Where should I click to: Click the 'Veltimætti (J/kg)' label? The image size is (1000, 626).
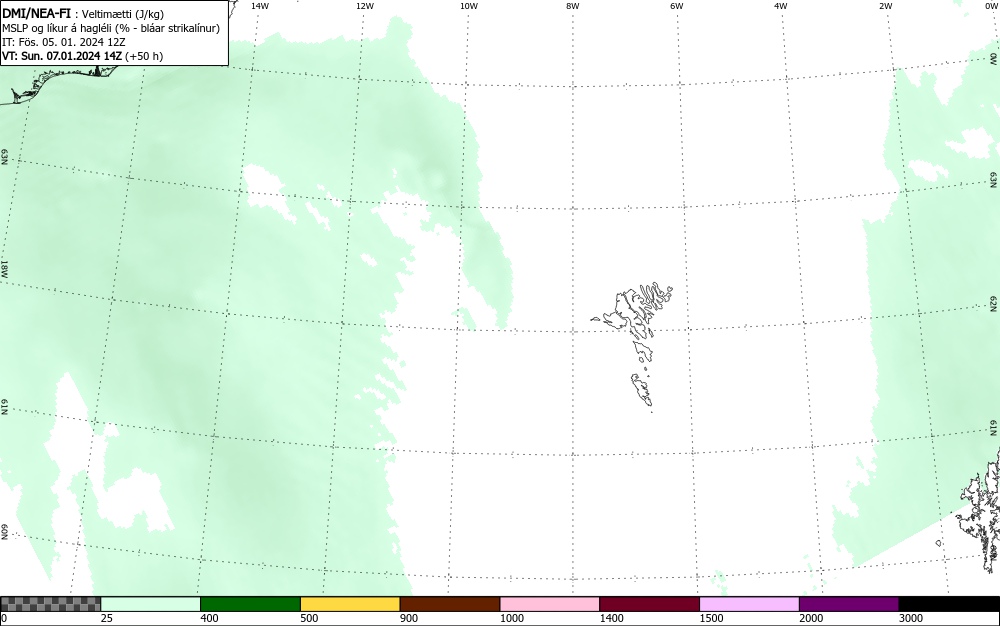[x=123, y=14]
